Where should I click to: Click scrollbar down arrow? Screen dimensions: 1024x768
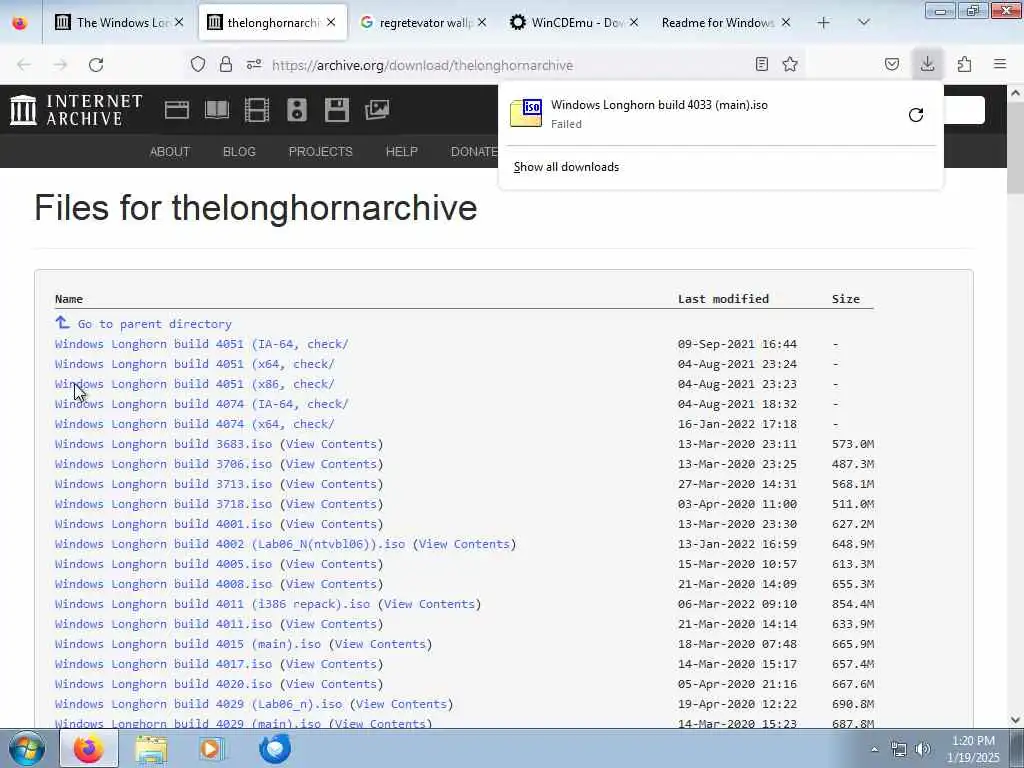(x=1016, y=720)
